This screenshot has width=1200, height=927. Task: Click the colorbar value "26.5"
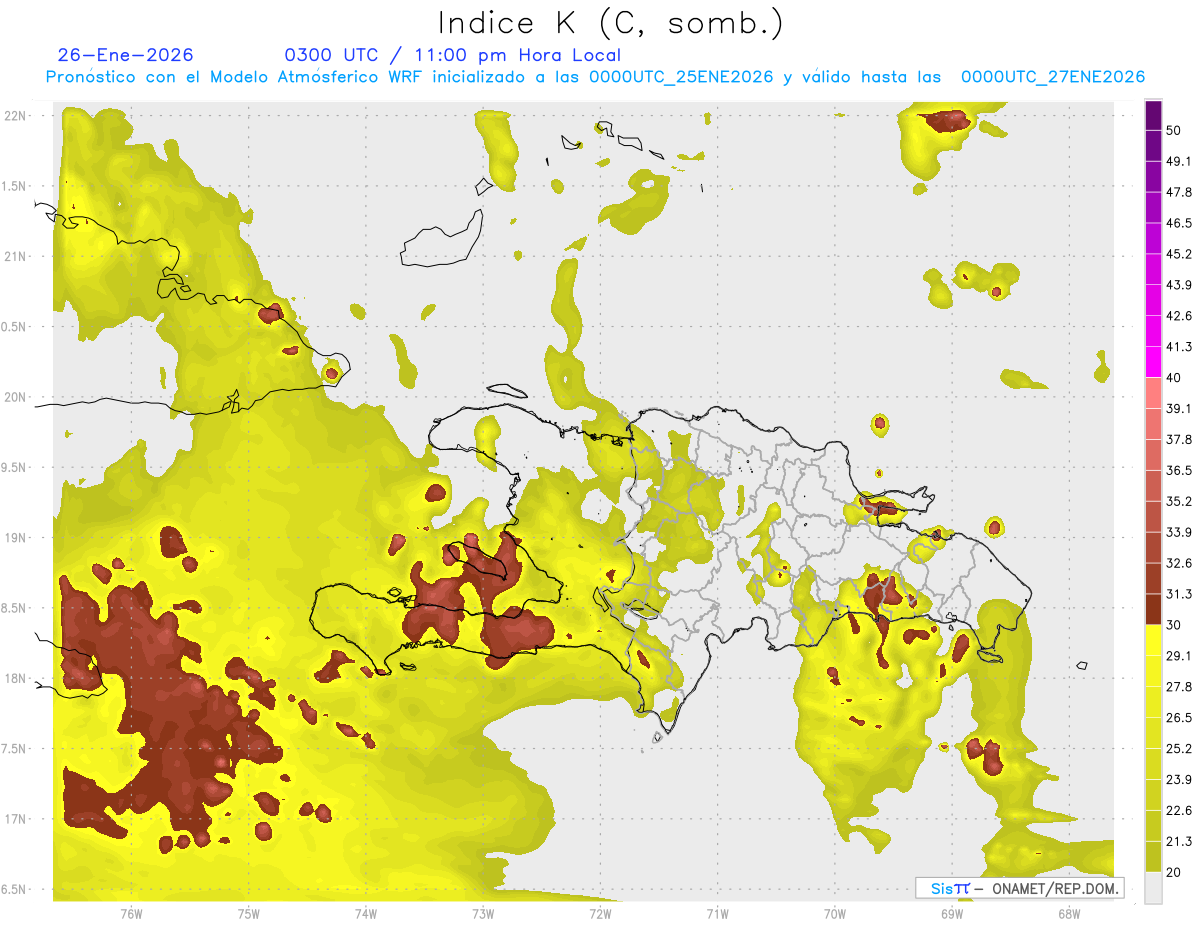(x=1179, y=718)
